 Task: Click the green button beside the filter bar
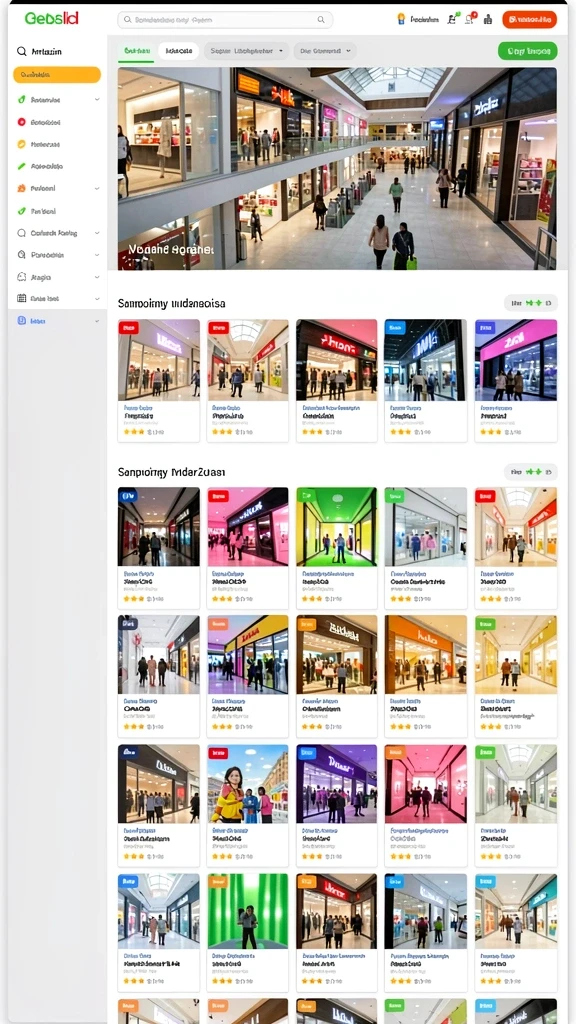[528, 50]
